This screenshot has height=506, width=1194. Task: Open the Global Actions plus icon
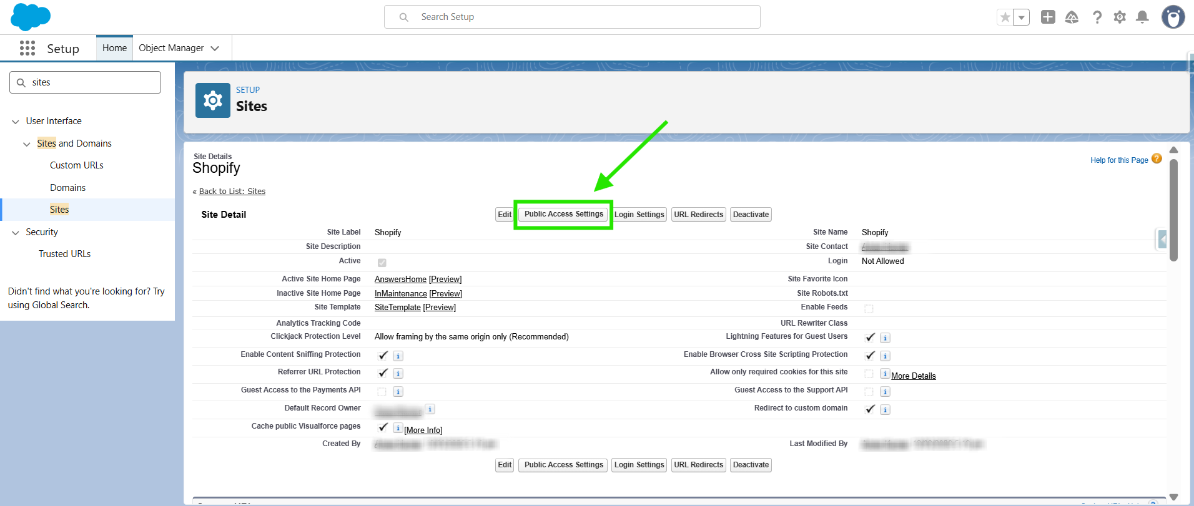click(x=1048, y=17)
